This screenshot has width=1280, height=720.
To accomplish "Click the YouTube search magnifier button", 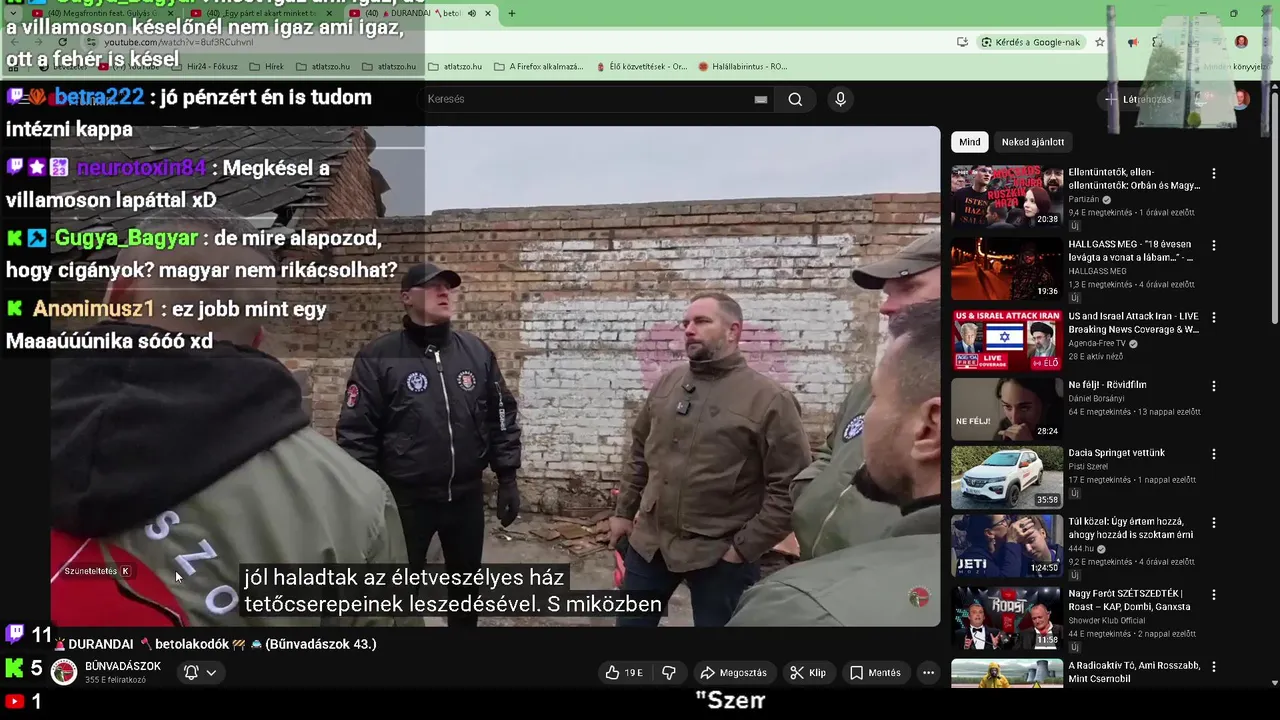I will pos(795,99).
